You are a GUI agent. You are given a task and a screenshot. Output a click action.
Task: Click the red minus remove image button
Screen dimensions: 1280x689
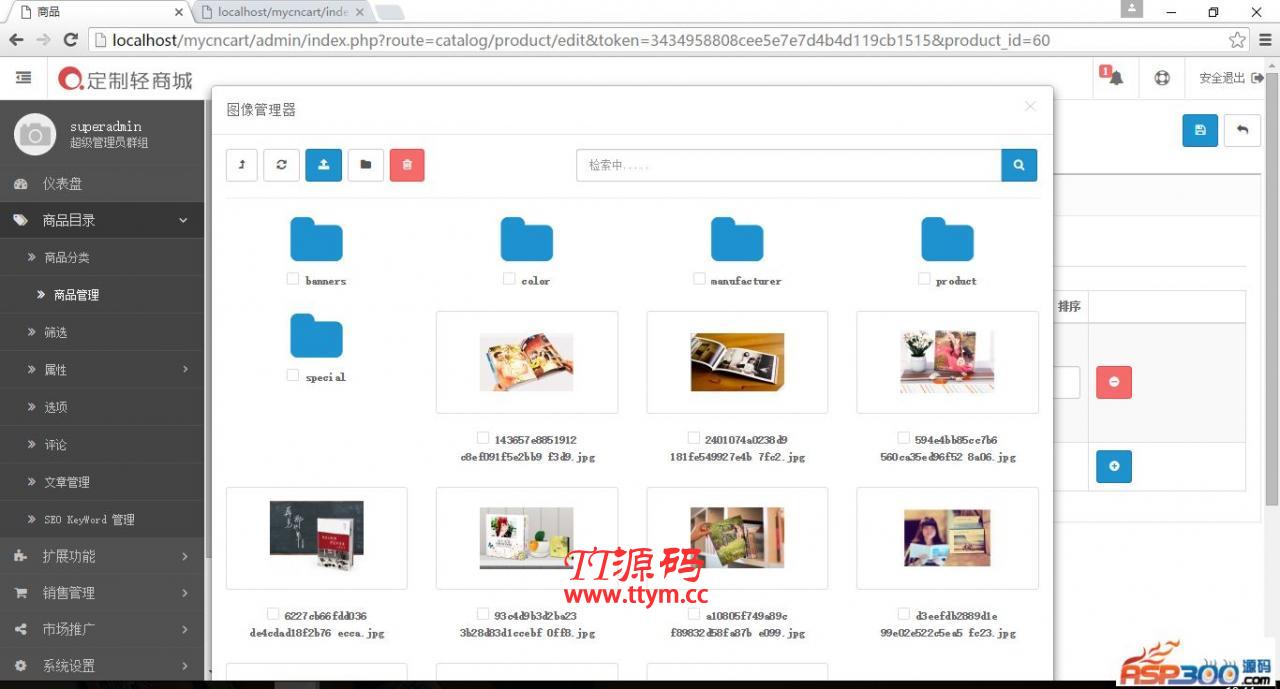pyautogui.click(x=1114, y=382)
